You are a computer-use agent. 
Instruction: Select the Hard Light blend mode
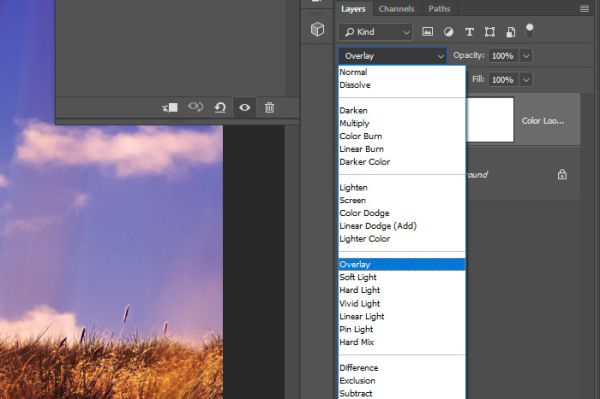(x=402, y=290)
